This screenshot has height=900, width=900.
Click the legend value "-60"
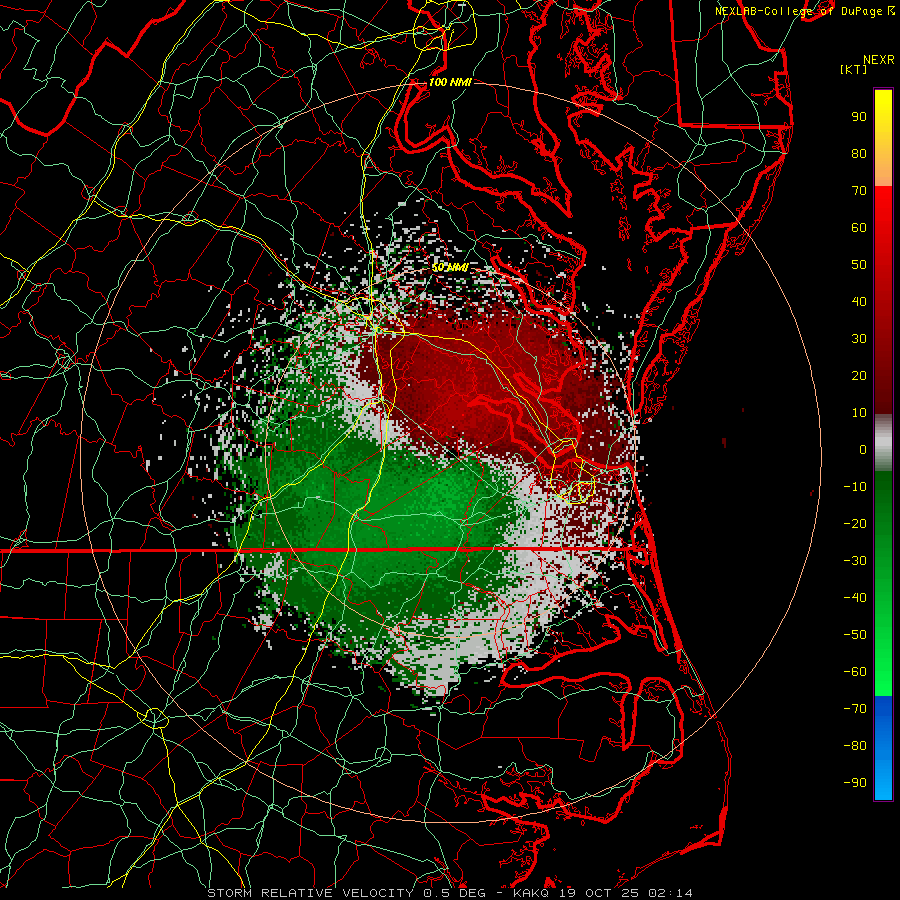click(855, 672)
